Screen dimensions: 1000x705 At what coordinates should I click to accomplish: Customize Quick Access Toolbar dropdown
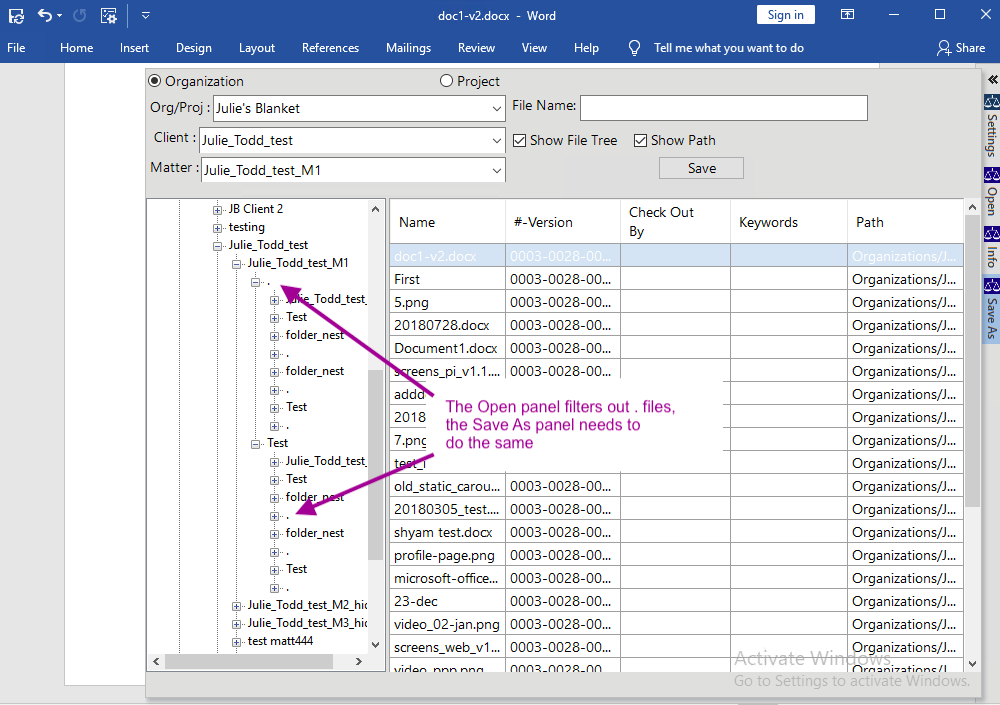[x=145, y=15]
